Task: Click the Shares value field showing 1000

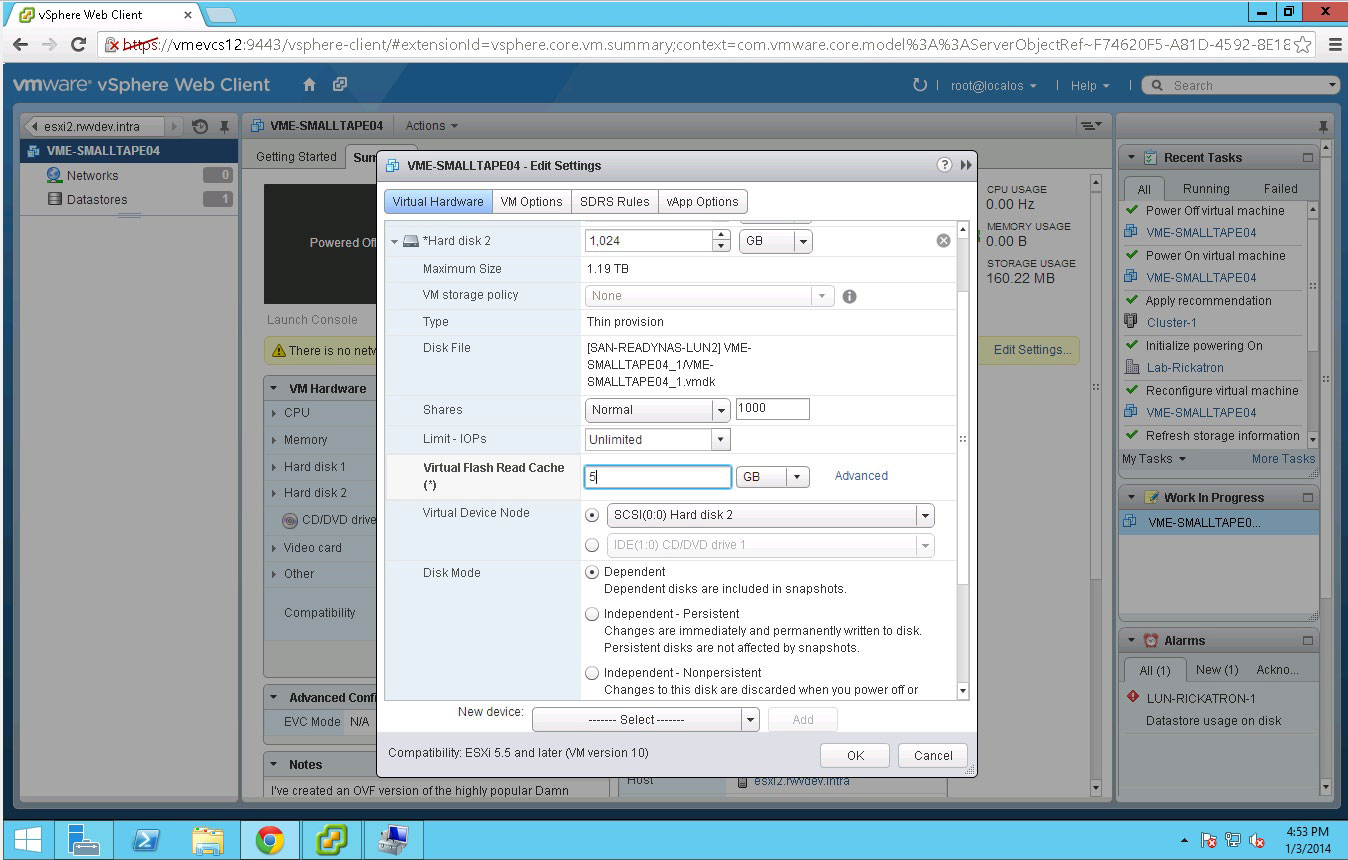Action: point(772,409)
